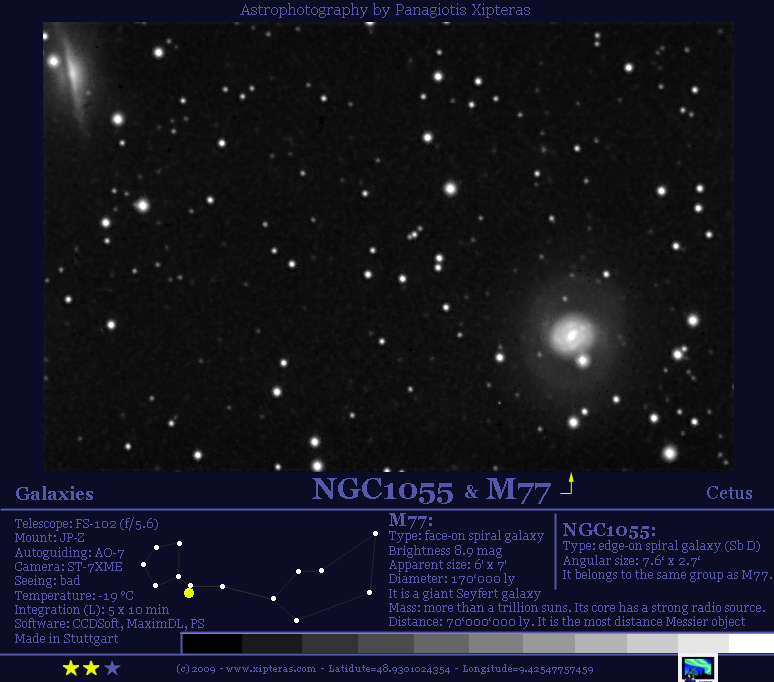Click 'It is a giant Seyfert galaxy' line
This screenshot has width=774, height=682.
click(464, 593)
